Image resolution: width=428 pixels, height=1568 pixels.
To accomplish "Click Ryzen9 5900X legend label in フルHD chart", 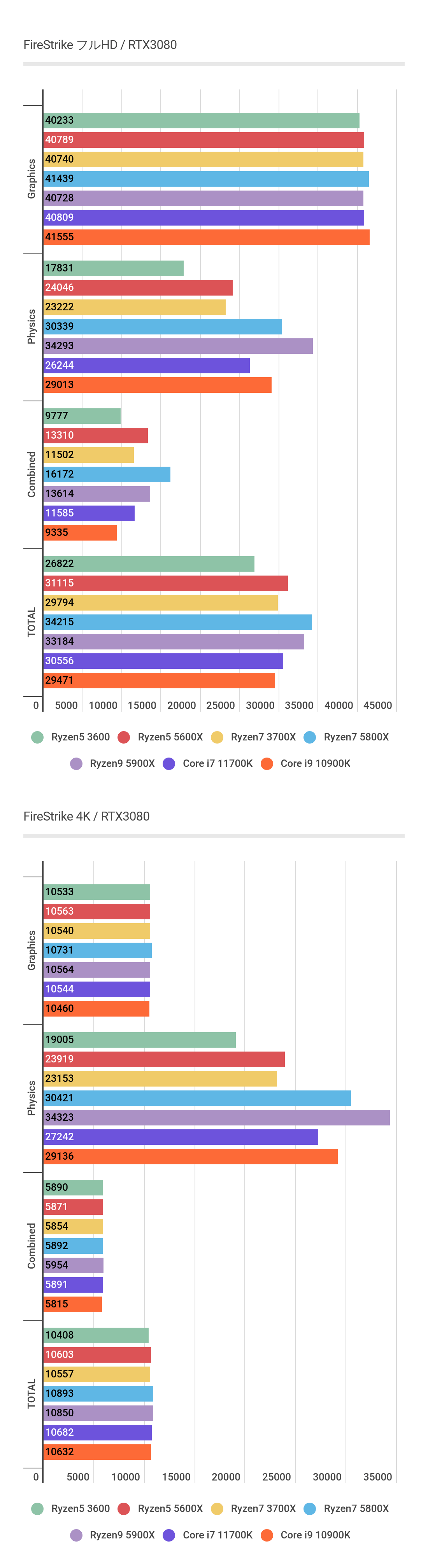I will pos(122,763).
